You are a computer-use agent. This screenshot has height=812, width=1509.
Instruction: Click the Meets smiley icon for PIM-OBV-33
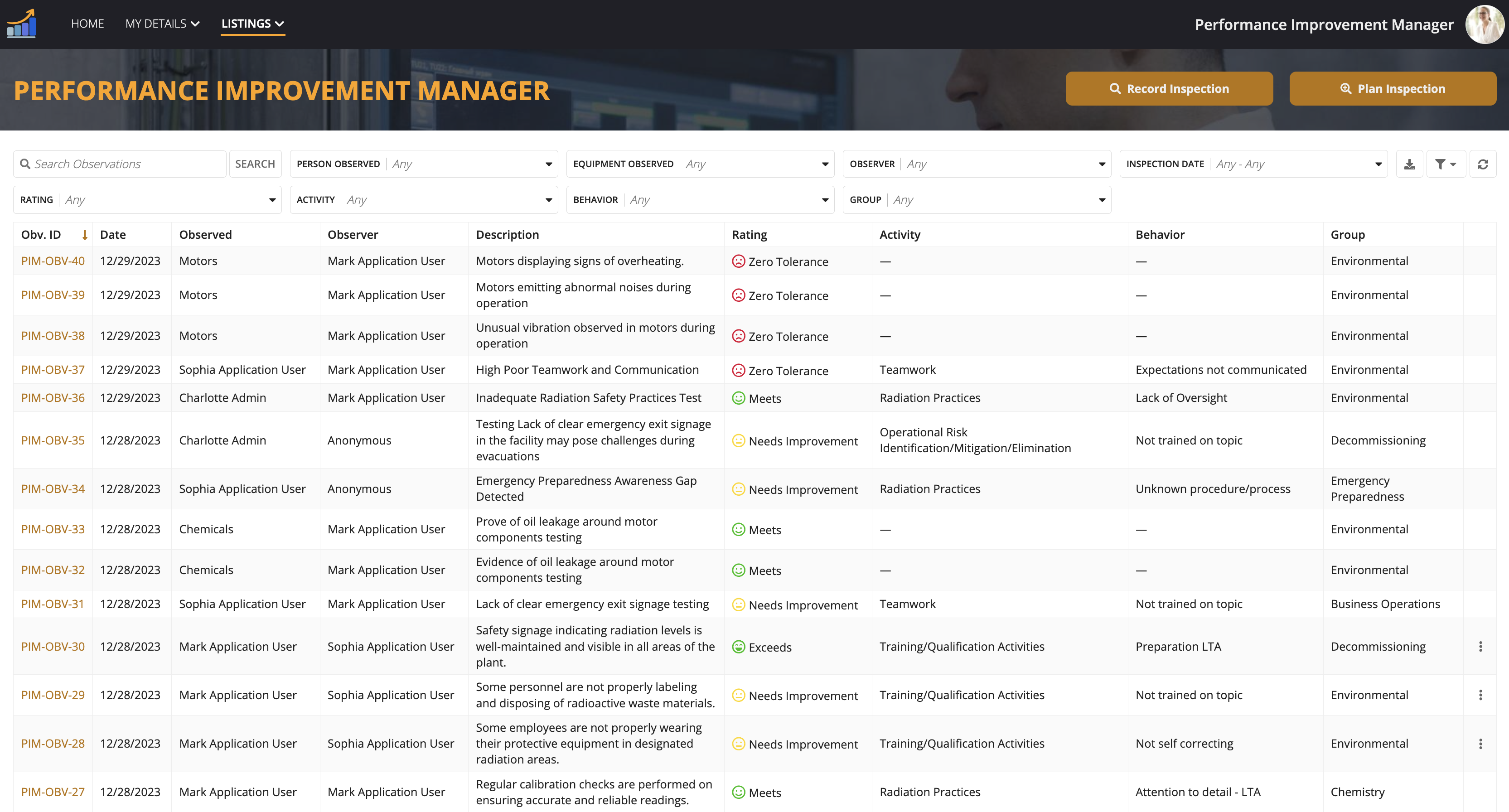[x=739, y=529]
